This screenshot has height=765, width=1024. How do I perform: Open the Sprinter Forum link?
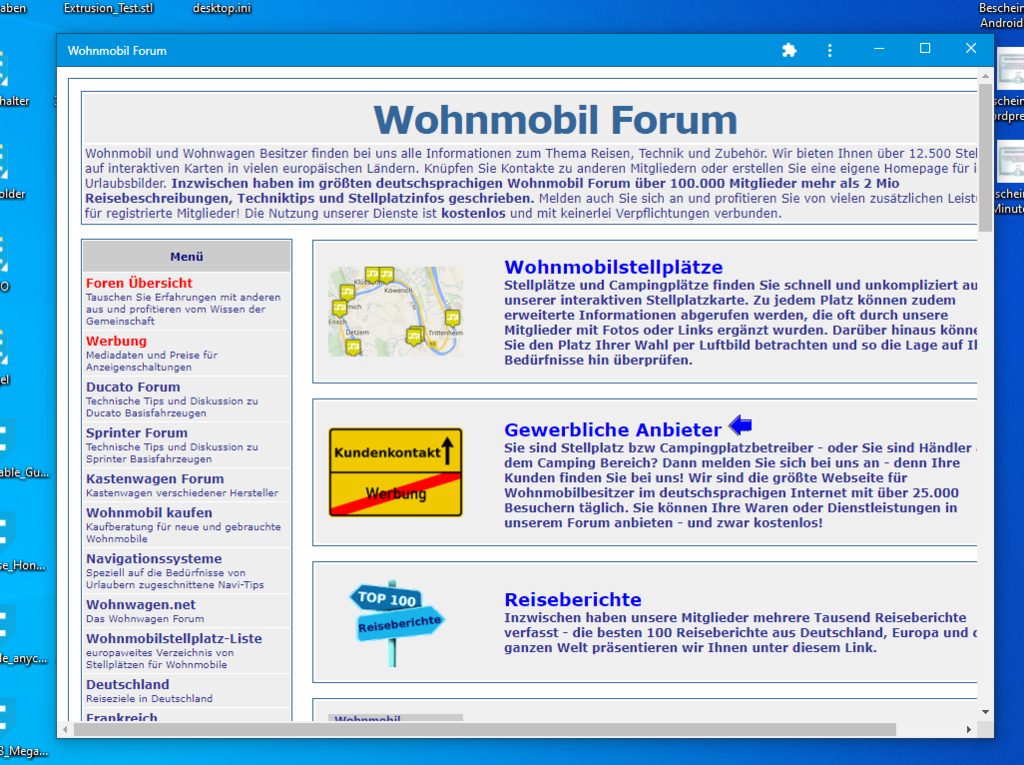point(136,433)
